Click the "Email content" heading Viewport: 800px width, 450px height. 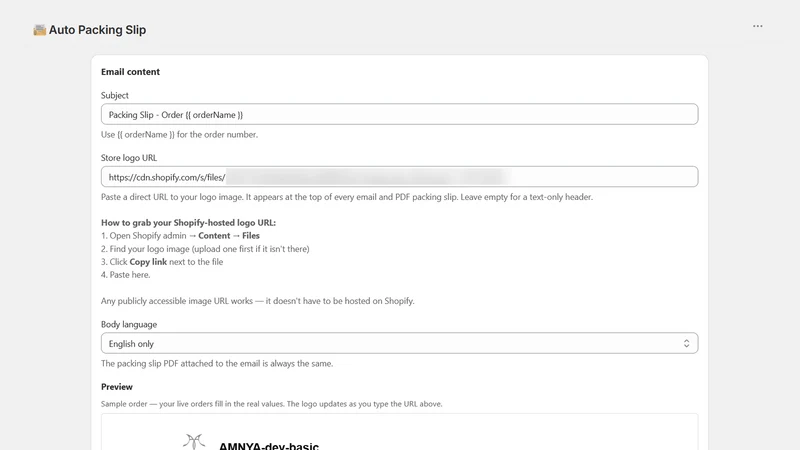click(x=130, y=72)
